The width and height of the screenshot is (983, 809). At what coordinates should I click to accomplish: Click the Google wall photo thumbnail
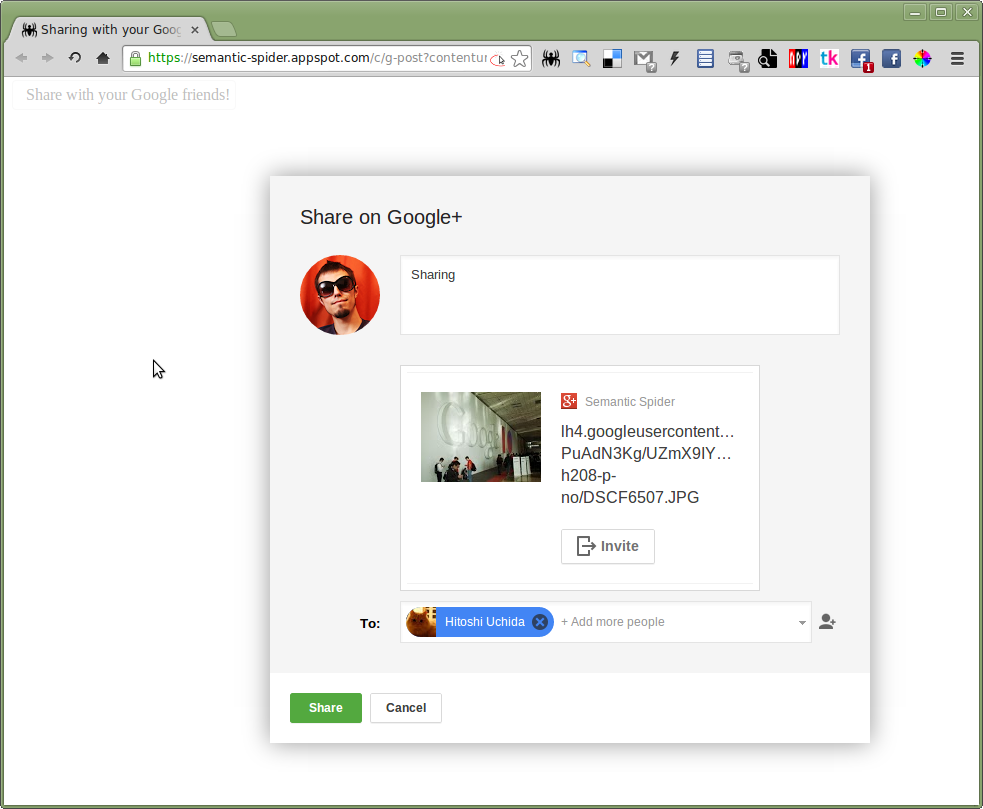[481, 437]
